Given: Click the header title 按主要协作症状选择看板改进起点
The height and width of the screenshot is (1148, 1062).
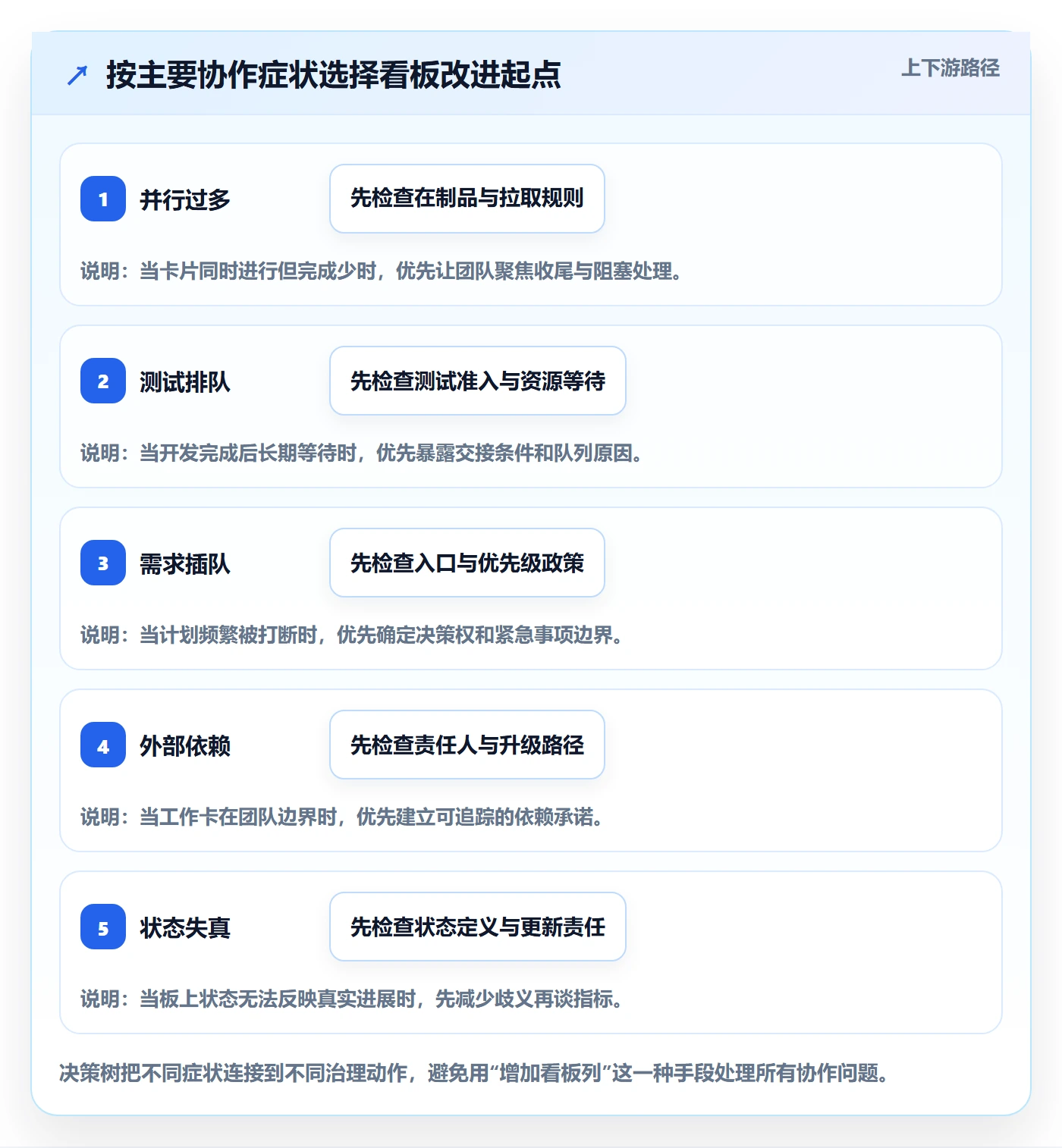Looking at the screenshot, I should [333, 74].
